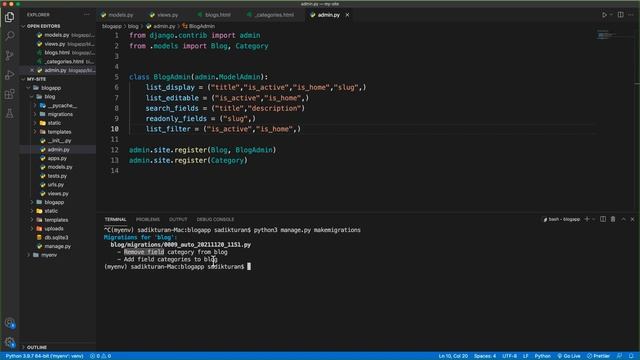Open tests.py in the file tree
The height and width of the screenshot is (360, 640).
tap(57, 176)
